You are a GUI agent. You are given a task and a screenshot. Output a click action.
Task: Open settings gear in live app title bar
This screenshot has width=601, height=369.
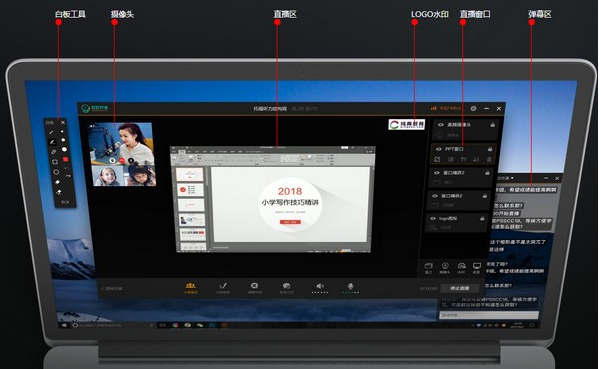tap(473, 108)
